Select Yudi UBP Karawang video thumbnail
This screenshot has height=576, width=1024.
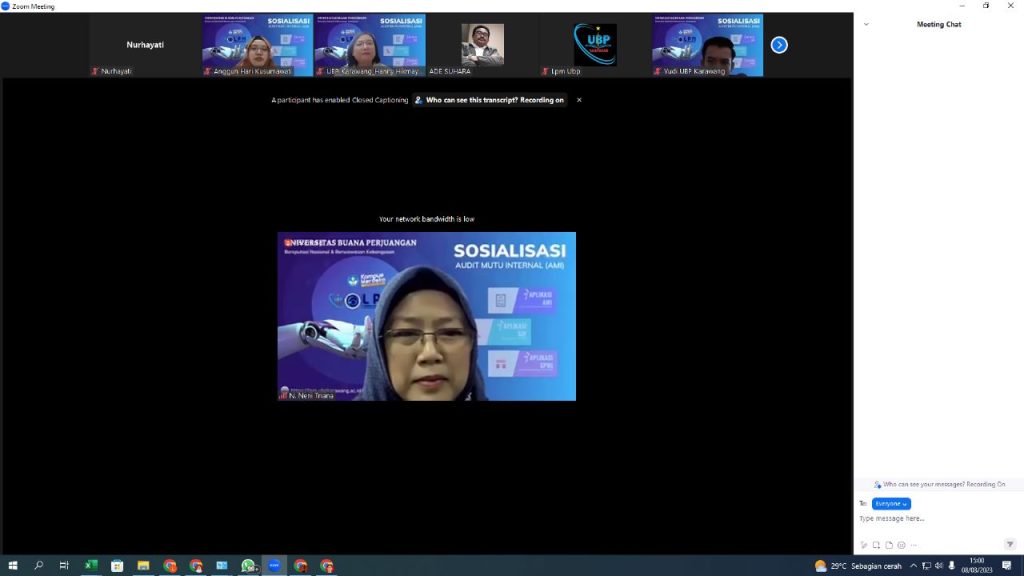[707, 45]
